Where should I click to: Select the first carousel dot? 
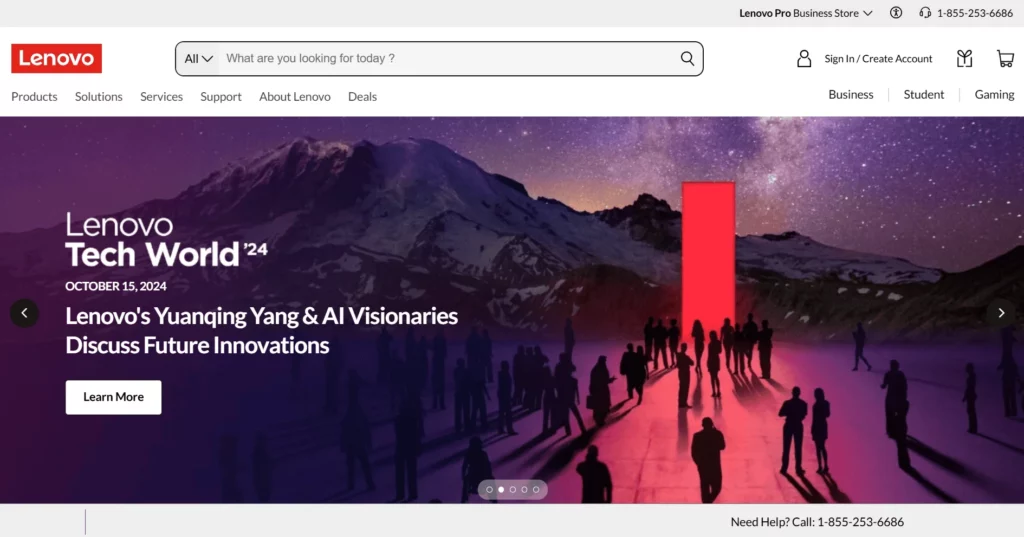(x=489, y=489)
